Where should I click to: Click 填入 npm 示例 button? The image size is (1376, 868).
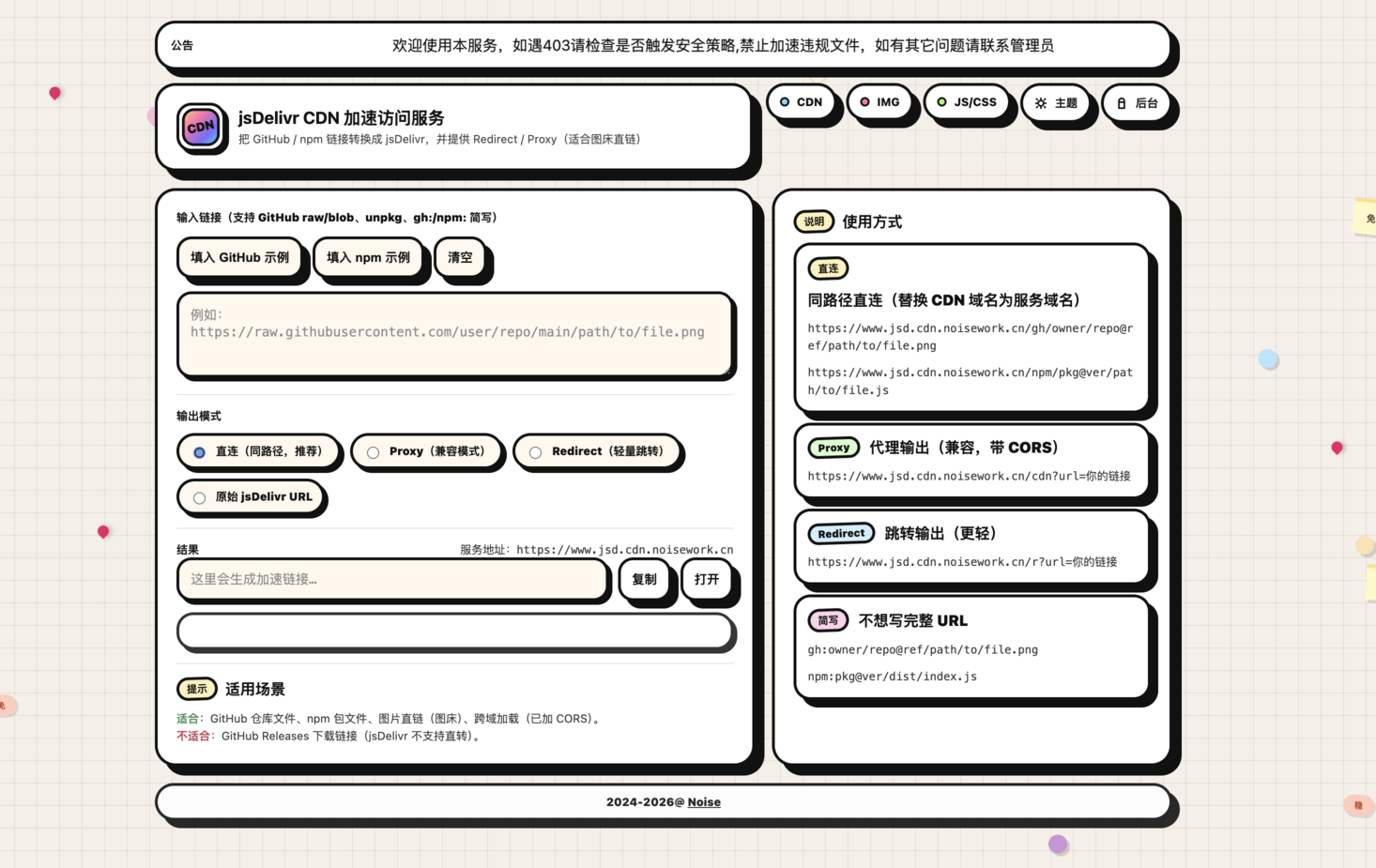point(368,257)
